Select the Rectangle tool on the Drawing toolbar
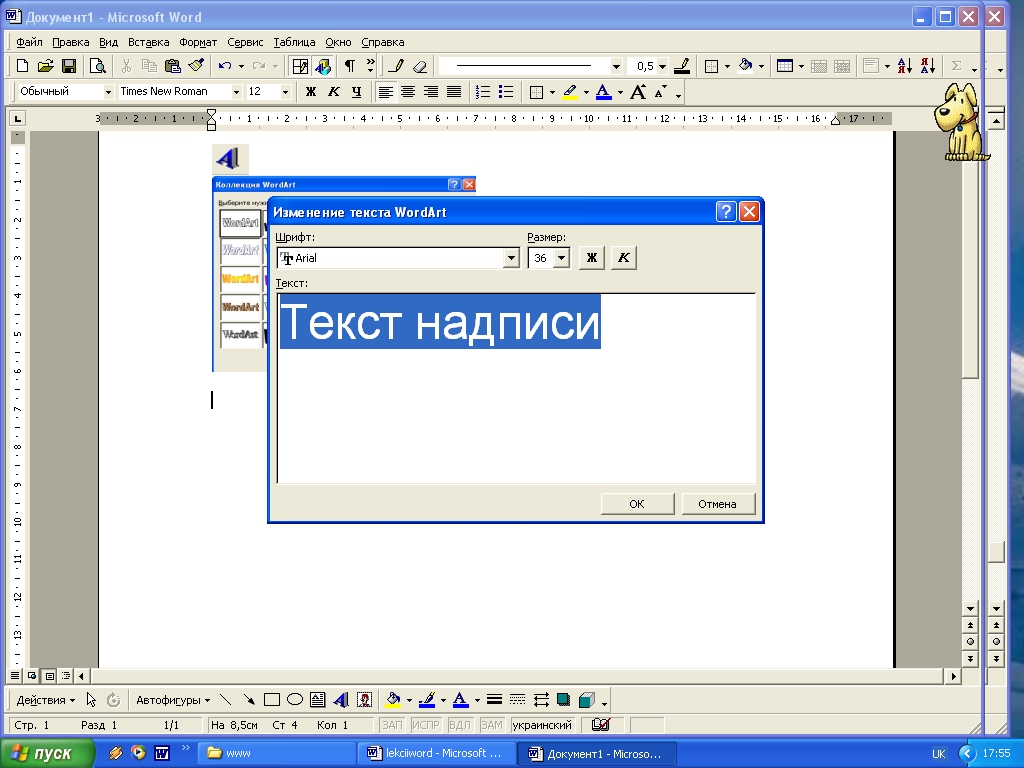This screenshot has height=768, width=1024. click(x=272, y=700)
